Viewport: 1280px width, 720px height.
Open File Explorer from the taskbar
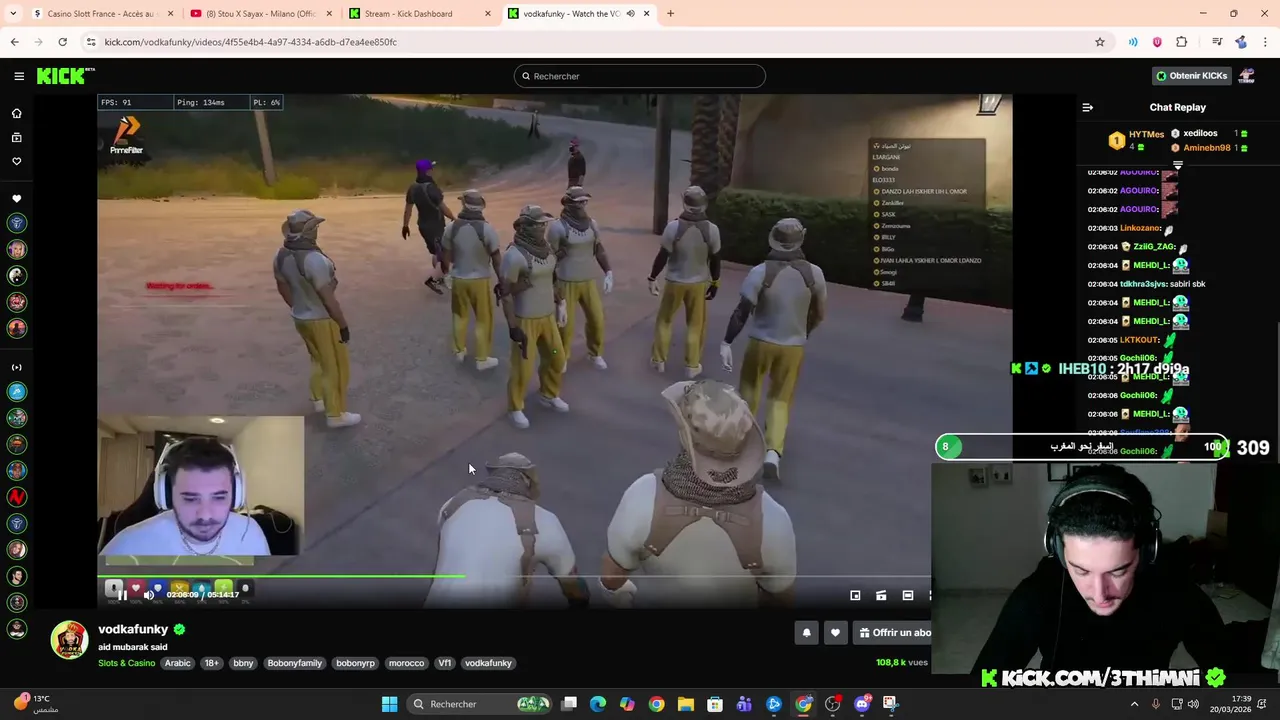tap(686, 704)
